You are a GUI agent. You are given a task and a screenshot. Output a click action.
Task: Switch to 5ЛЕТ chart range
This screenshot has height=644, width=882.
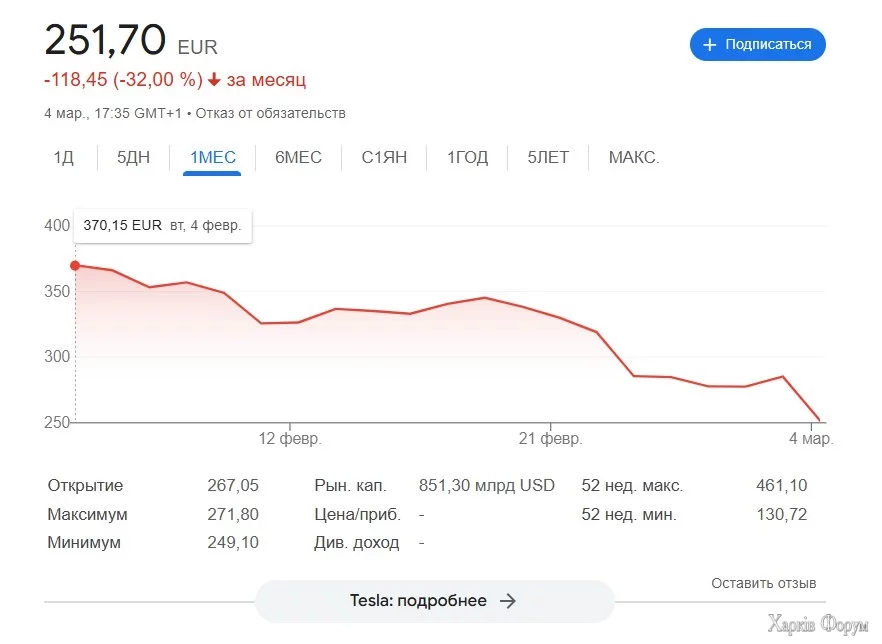pos(548,158)
